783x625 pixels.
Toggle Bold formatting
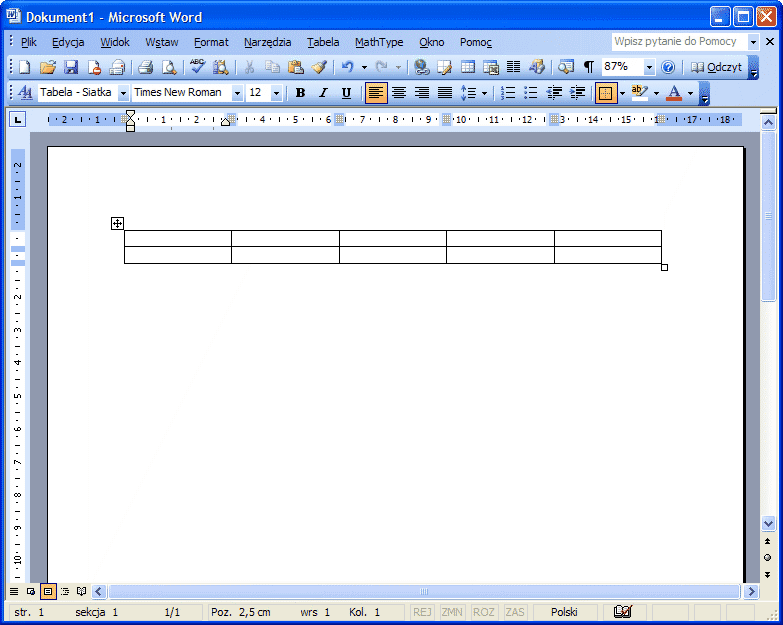[300, 93]
